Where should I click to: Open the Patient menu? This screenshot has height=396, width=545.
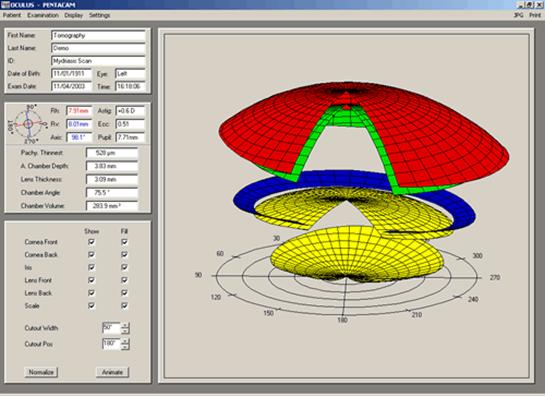coord(12,15)
